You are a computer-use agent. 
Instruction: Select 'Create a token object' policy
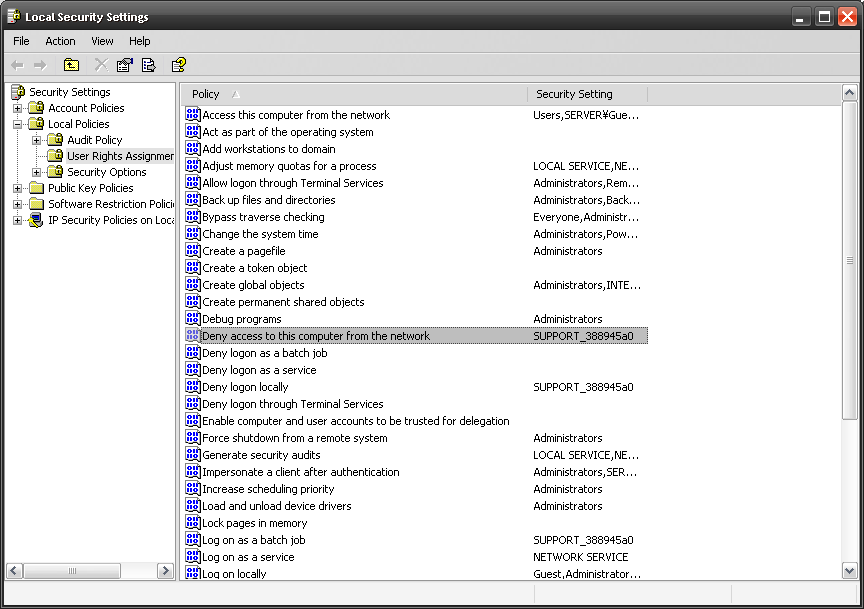click(x=255, y=267)
